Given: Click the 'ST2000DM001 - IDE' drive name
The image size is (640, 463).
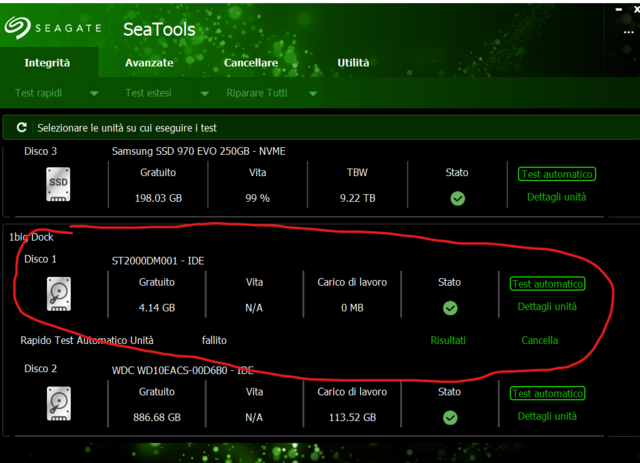Looking at the screenshot, I should coord(158,260).
